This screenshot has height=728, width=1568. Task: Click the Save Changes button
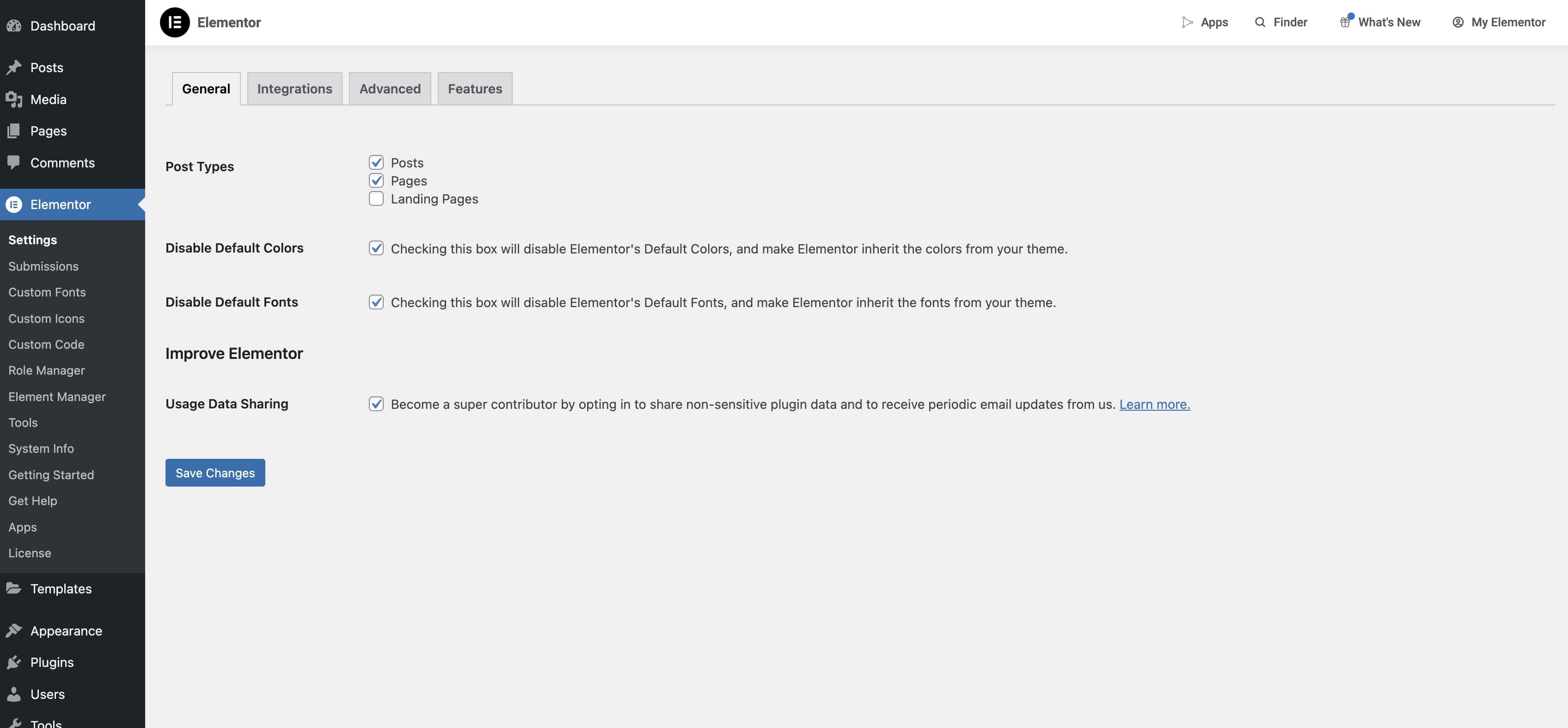(215, 473)
